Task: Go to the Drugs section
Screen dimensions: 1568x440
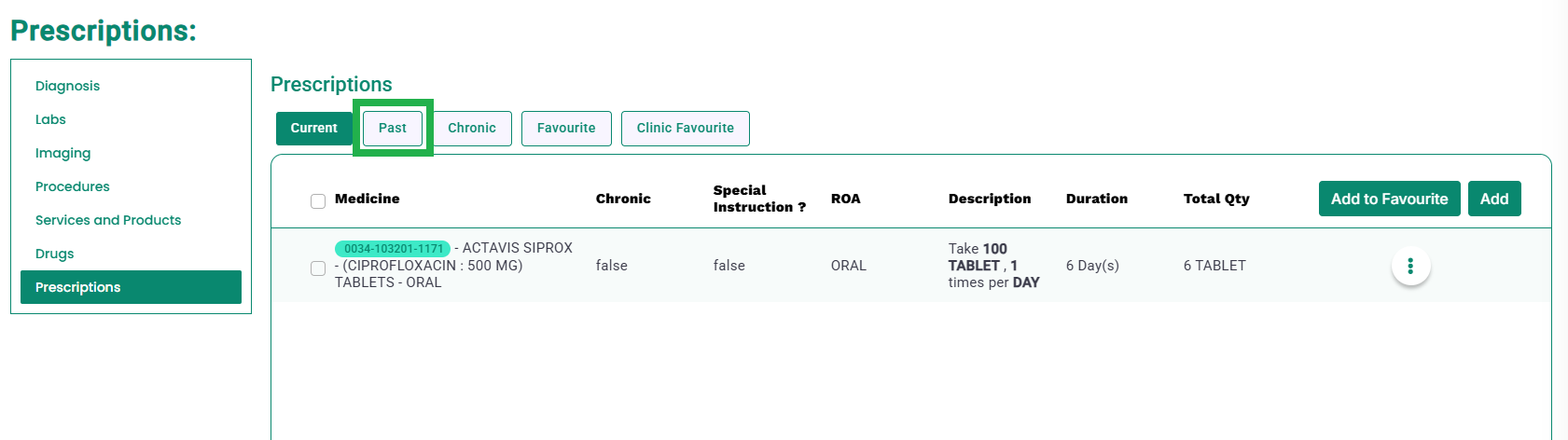Action: click(x=54, y=254)
